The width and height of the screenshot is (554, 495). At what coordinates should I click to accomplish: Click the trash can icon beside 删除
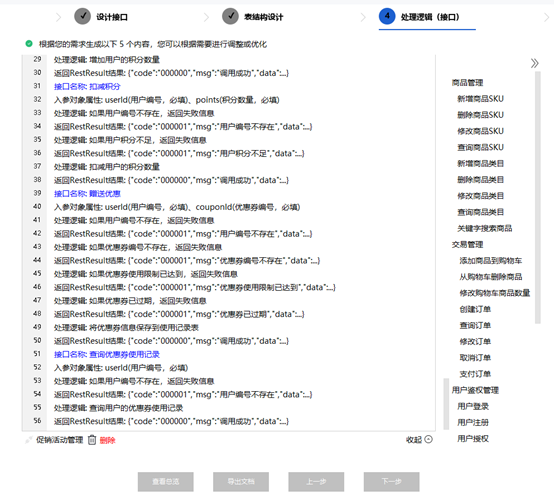click(x=92, y=440)
